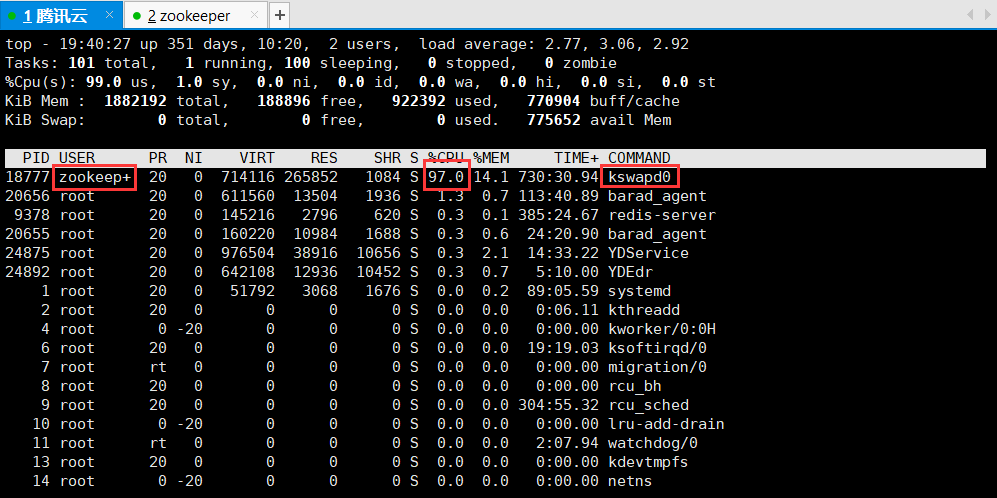Click the VIRT column header

tap(257, 158)
